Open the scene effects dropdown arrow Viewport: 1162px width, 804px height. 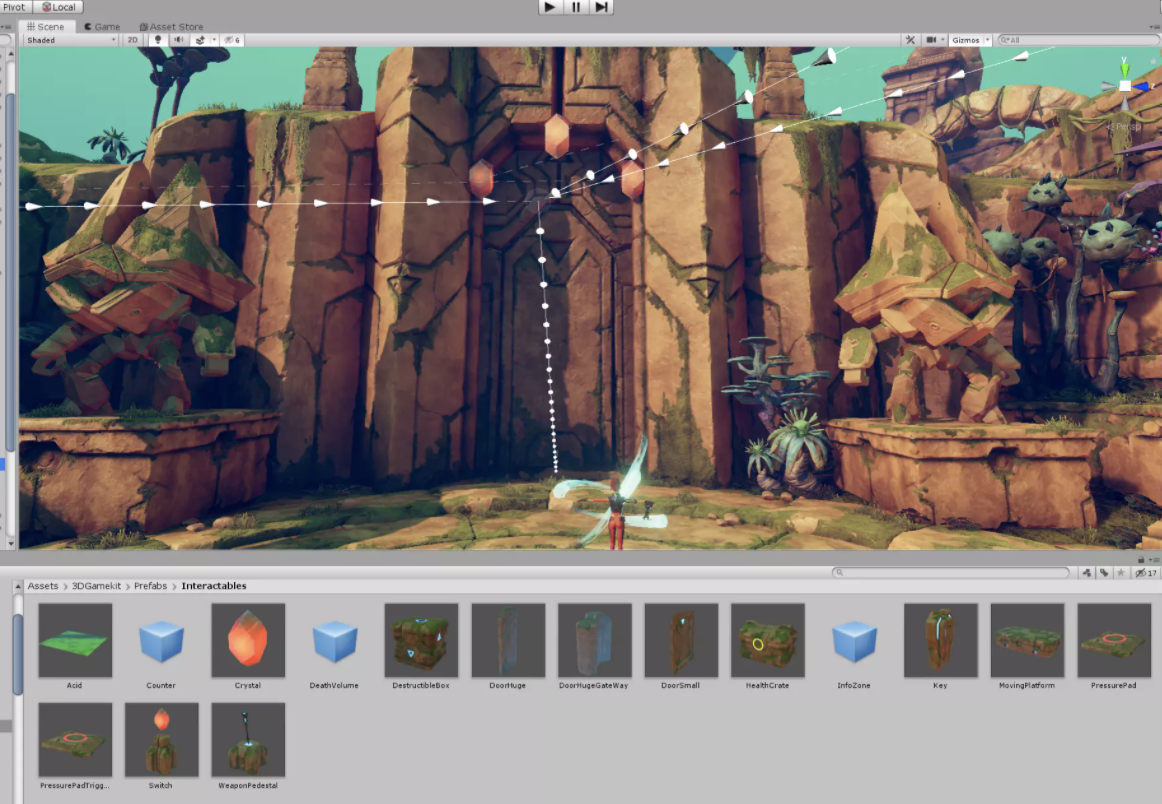(212, 40)
